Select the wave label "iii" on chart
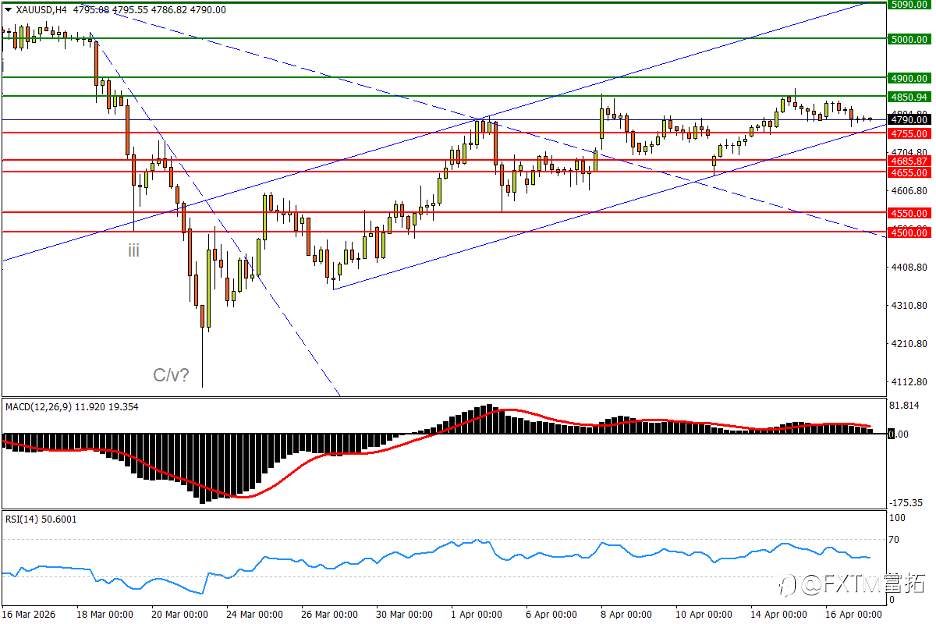Viewport: 936px width, 624px height. (134, 250)
